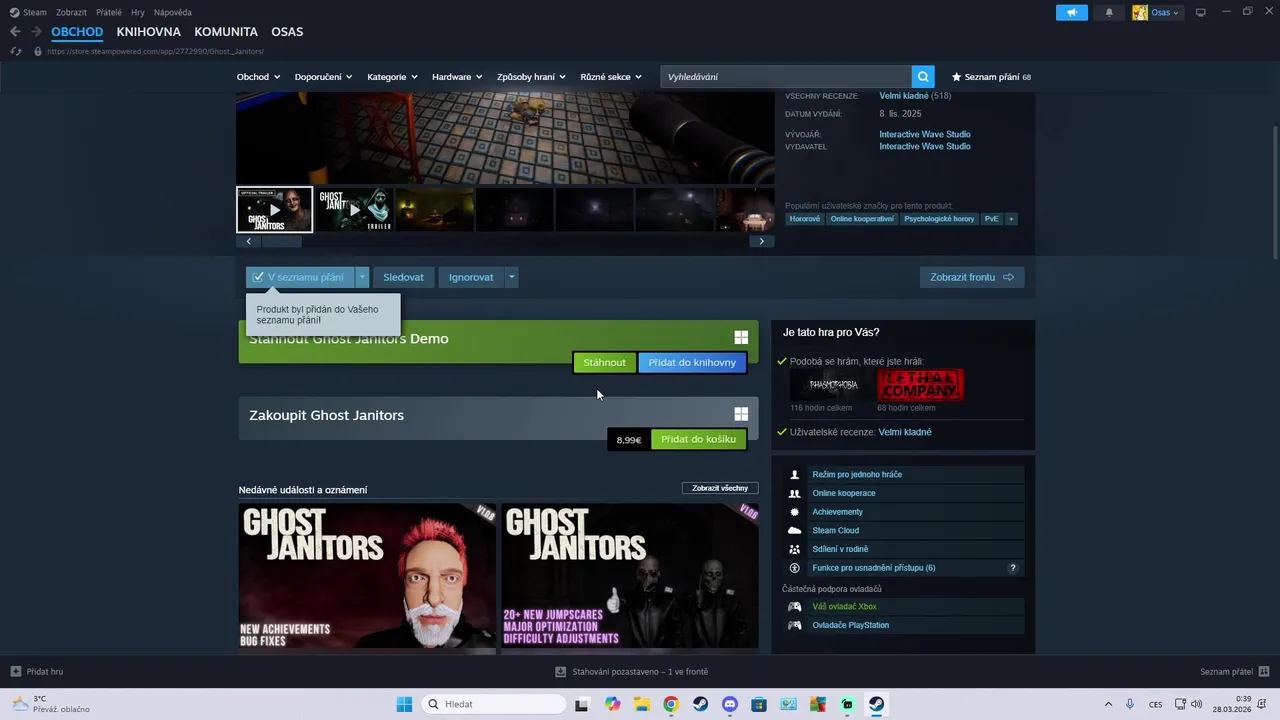Click the Achievements star-burst icon

[795, 512]
